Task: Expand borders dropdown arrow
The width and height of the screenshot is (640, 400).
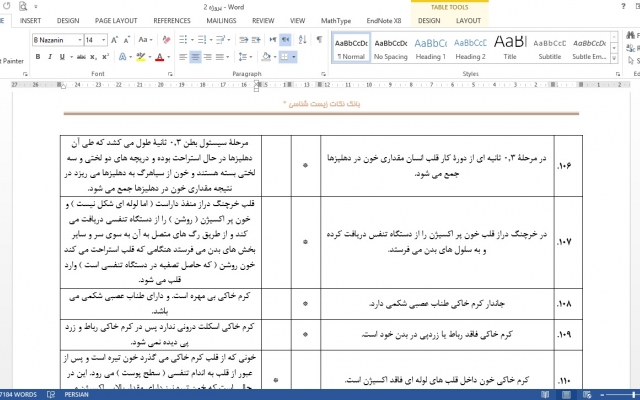Action: click(293, 57)
